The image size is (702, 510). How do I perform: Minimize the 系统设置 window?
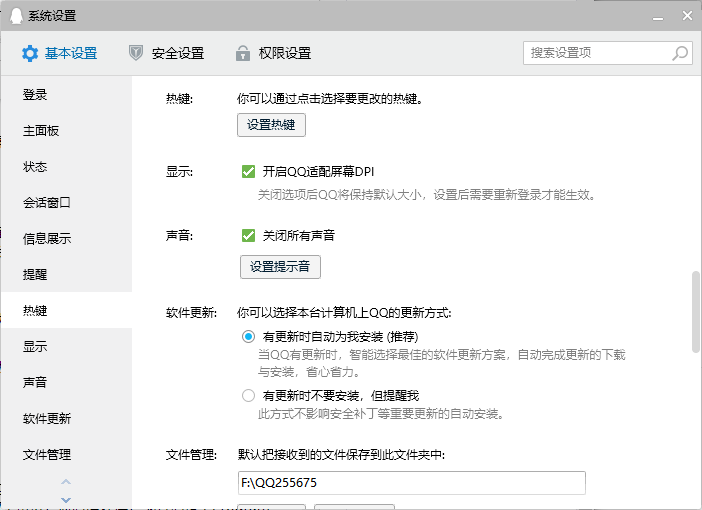point(658,17)
